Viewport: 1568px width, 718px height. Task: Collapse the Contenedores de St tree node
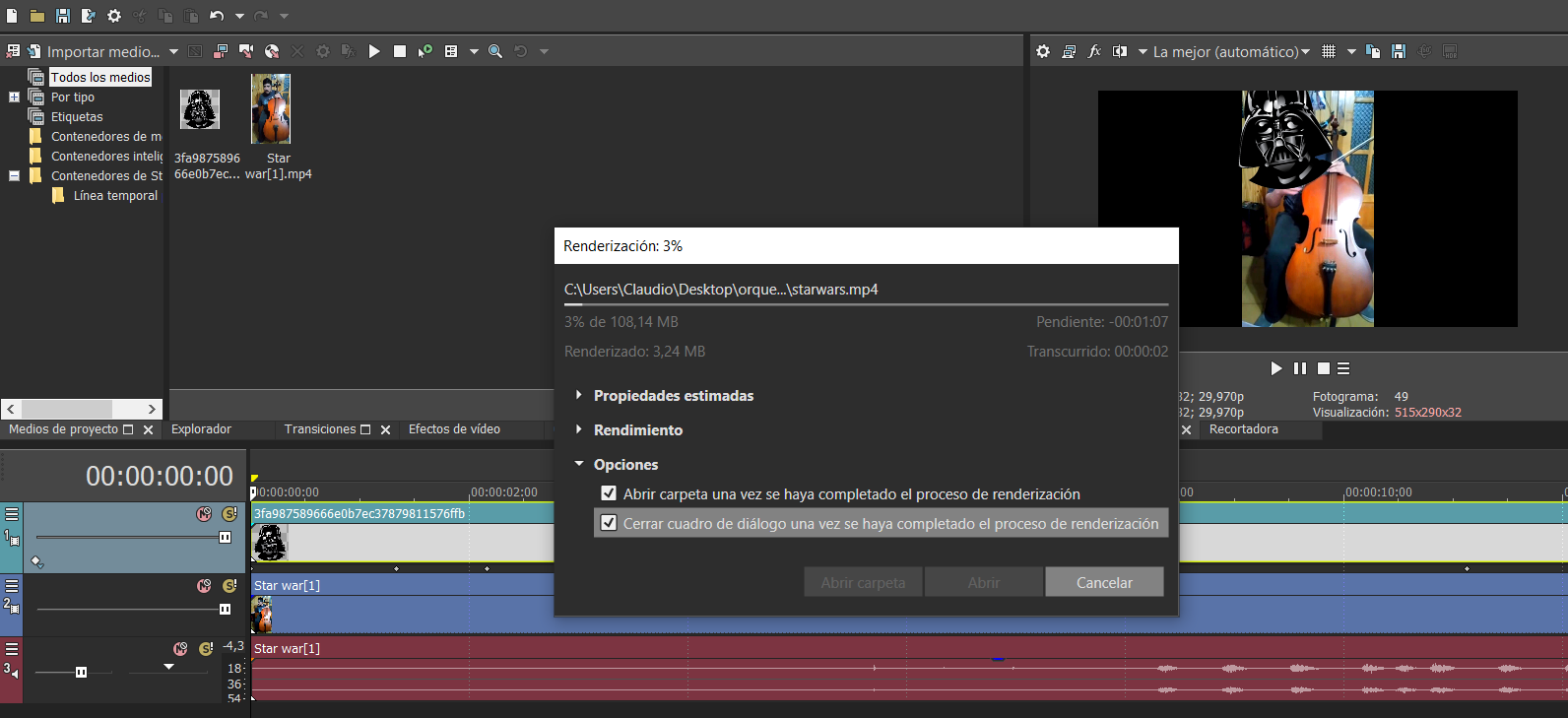click(14, 175)
